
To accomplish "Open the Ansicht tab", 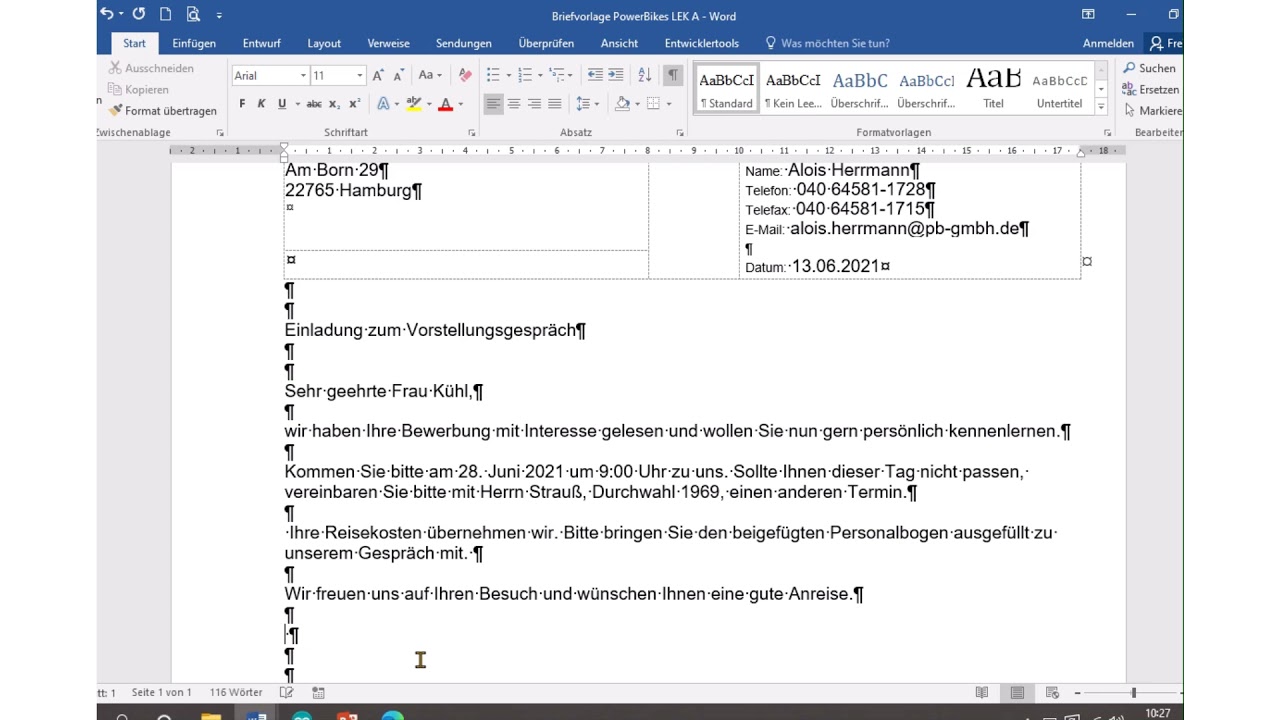I will (x=619, y=43).
